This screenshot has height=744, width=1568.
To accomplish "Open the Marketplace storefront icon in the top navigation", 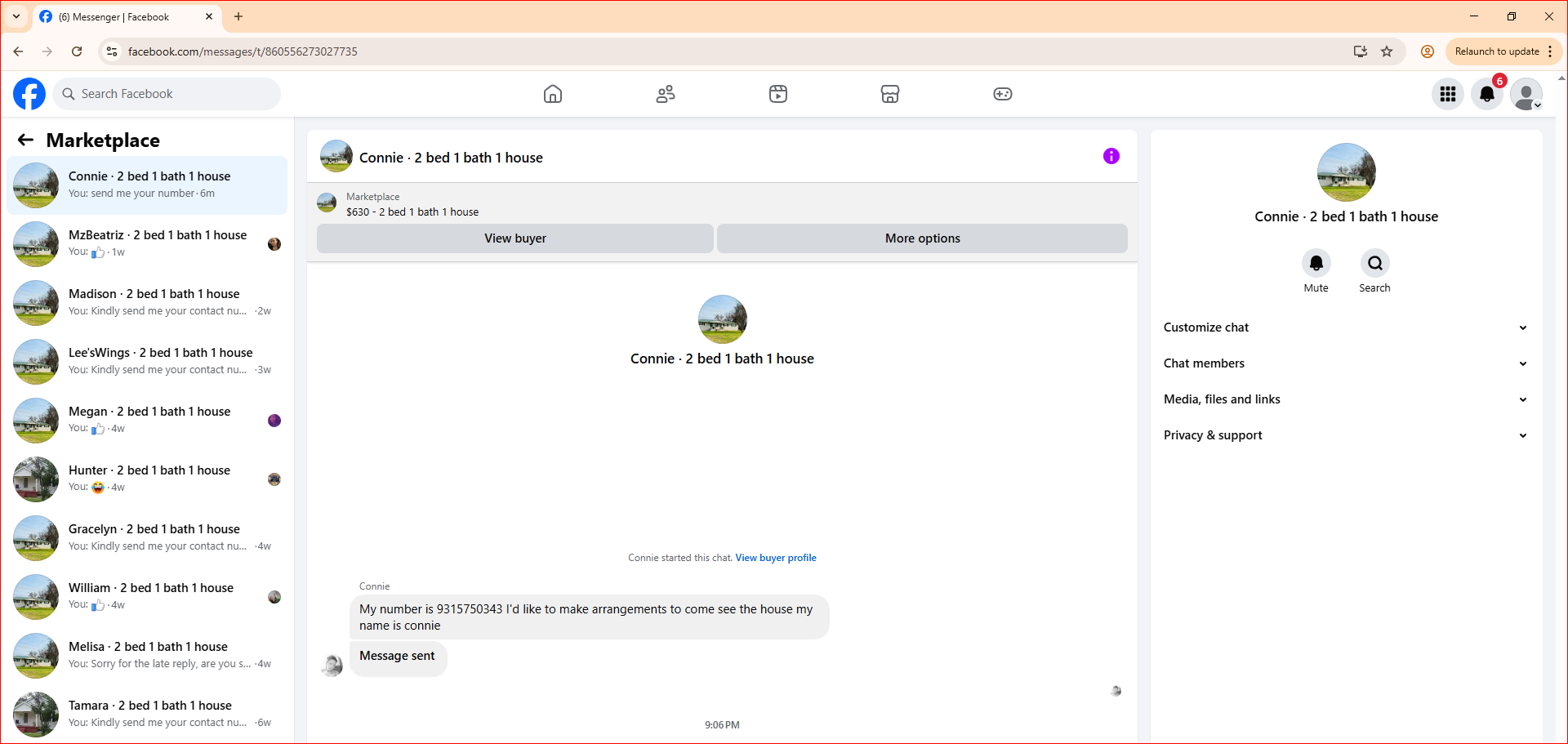I will point(890,94).
